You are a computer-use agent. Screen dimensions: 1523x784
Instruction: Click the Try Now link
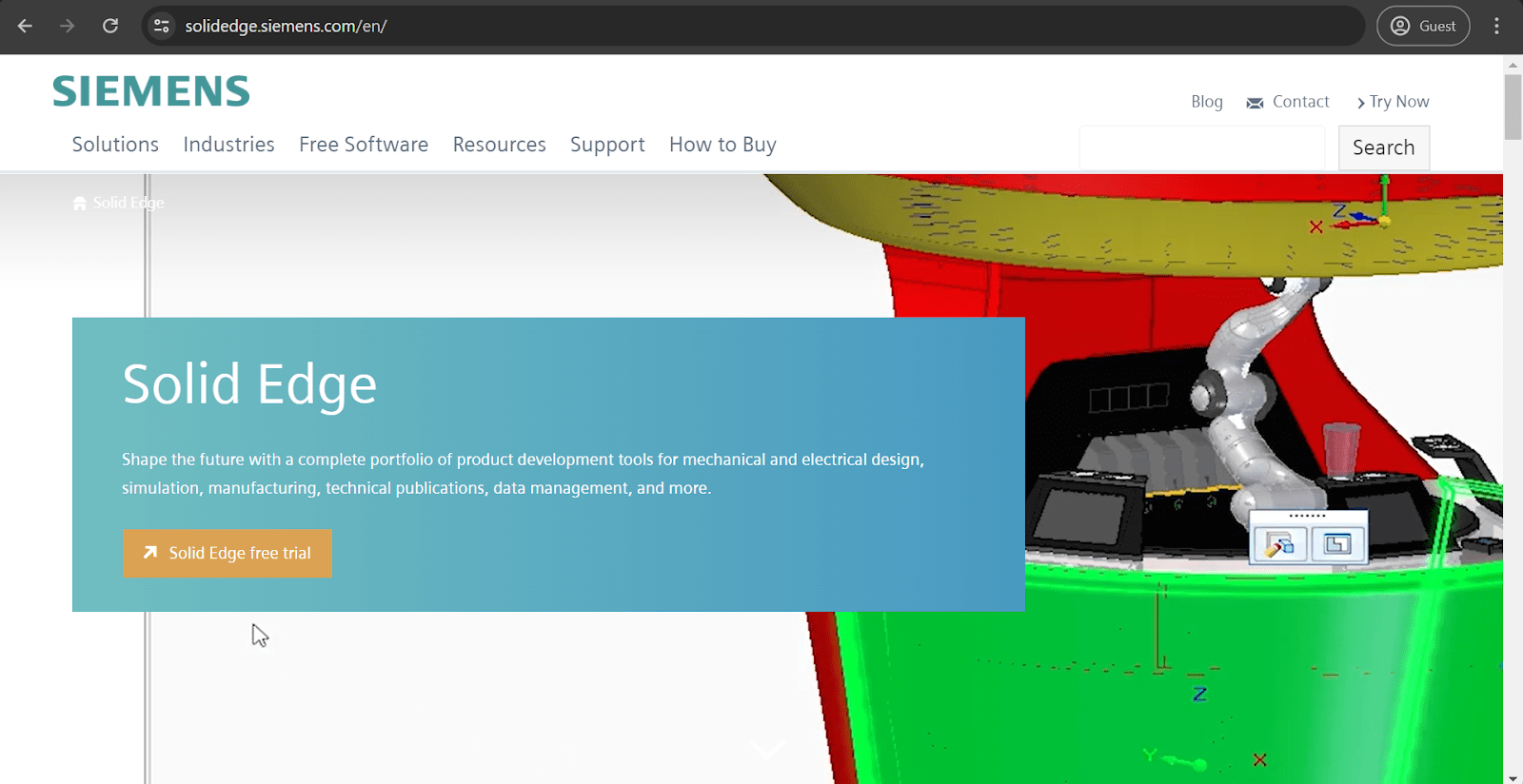pos(1393,102)
